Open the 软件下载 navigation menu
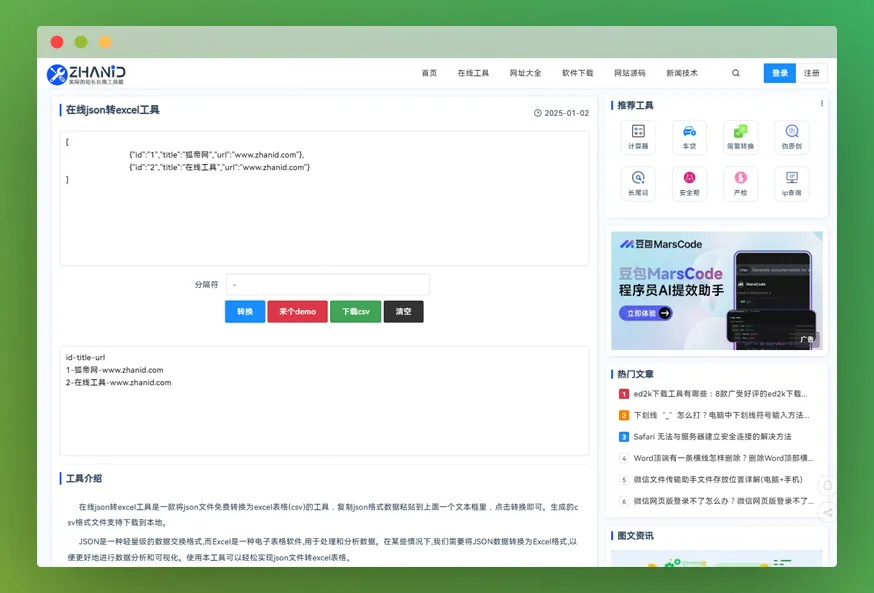The height and width of the screenshot is (593, 874). [x=578, y=73]
